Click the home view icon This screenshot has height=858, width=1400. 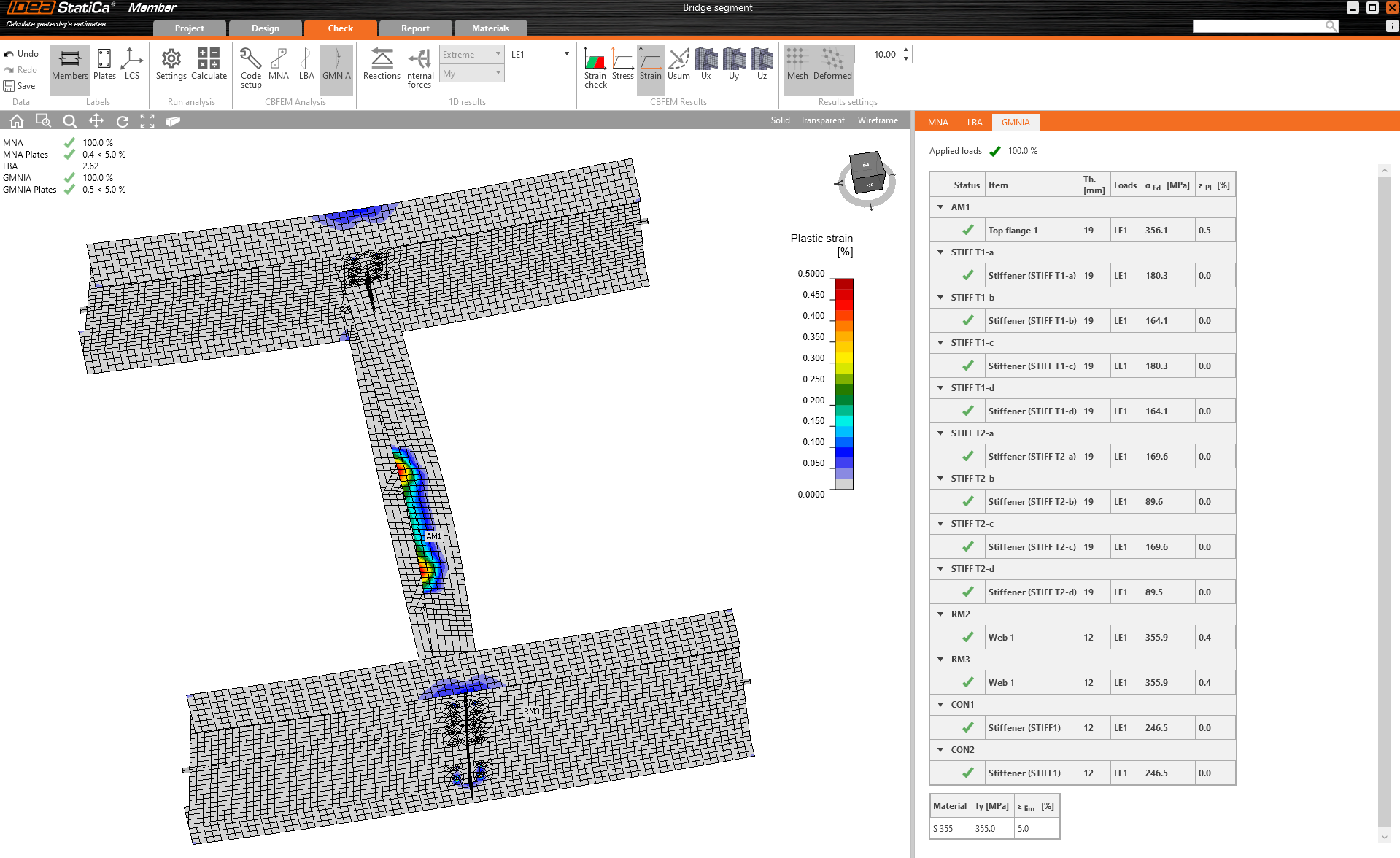(x=17, y=121)
